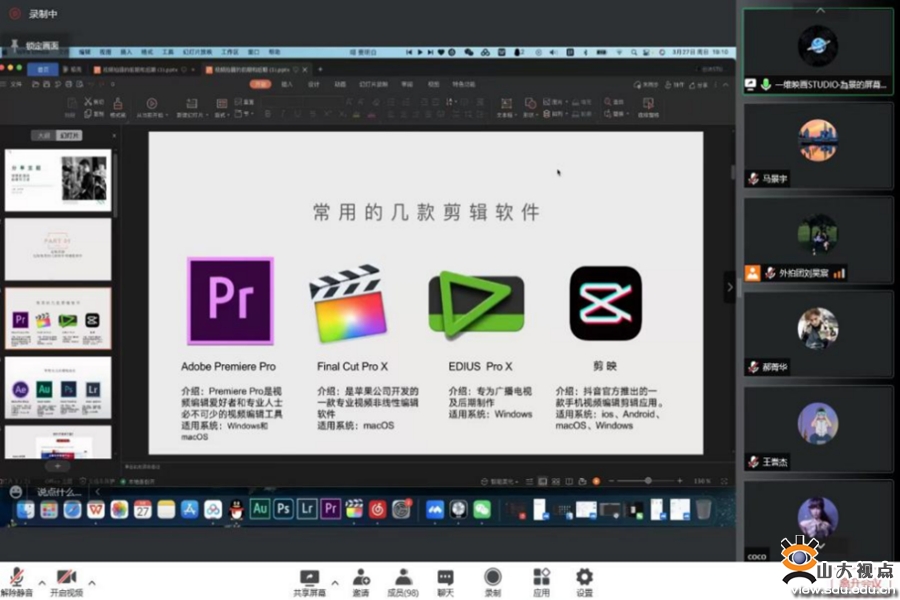
Task: Select the slide thumbnail with Pr icons
Action: [x=58, y=319]
